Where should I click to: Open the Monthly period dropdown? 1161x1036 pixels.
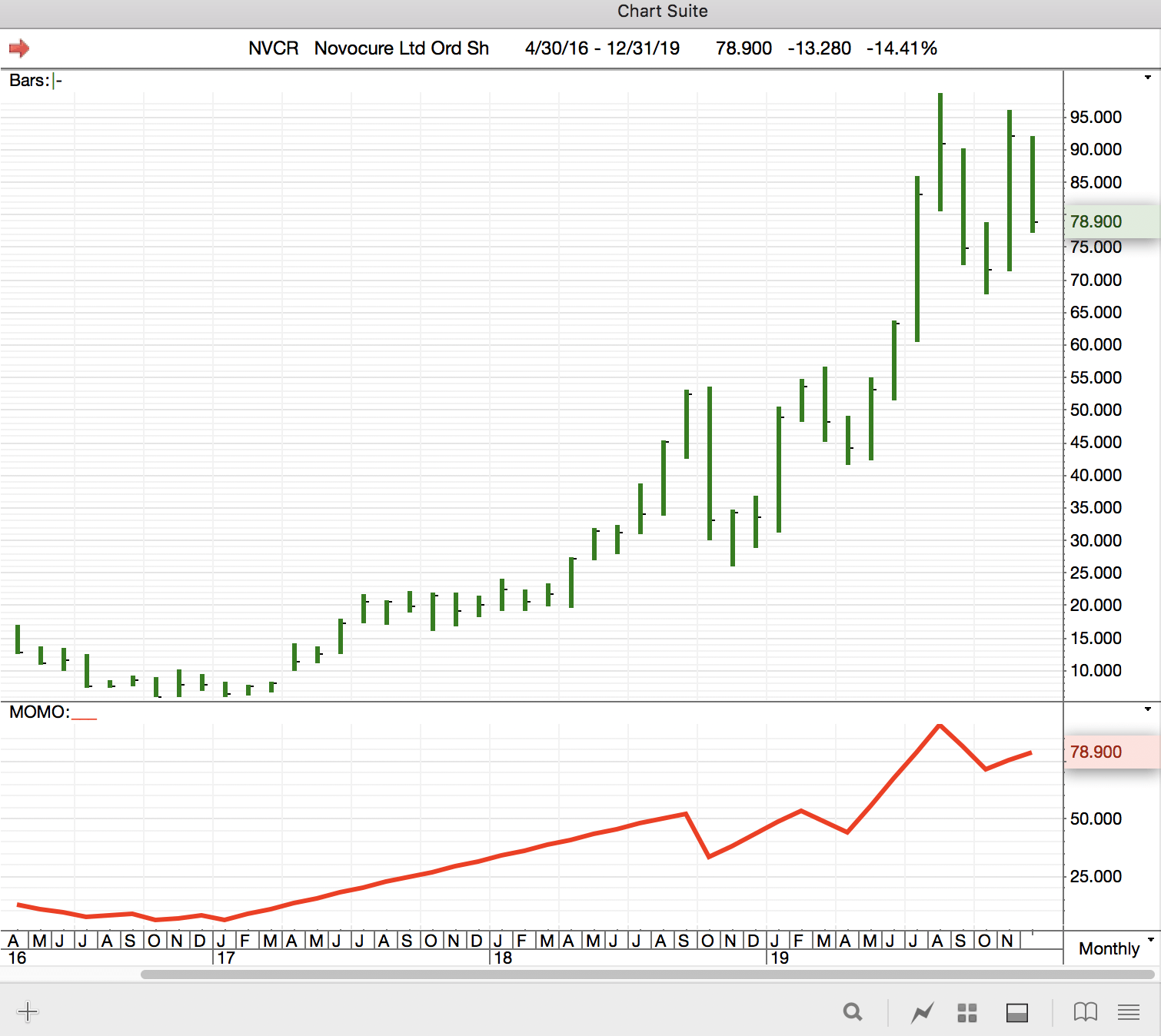point(1116,948)
